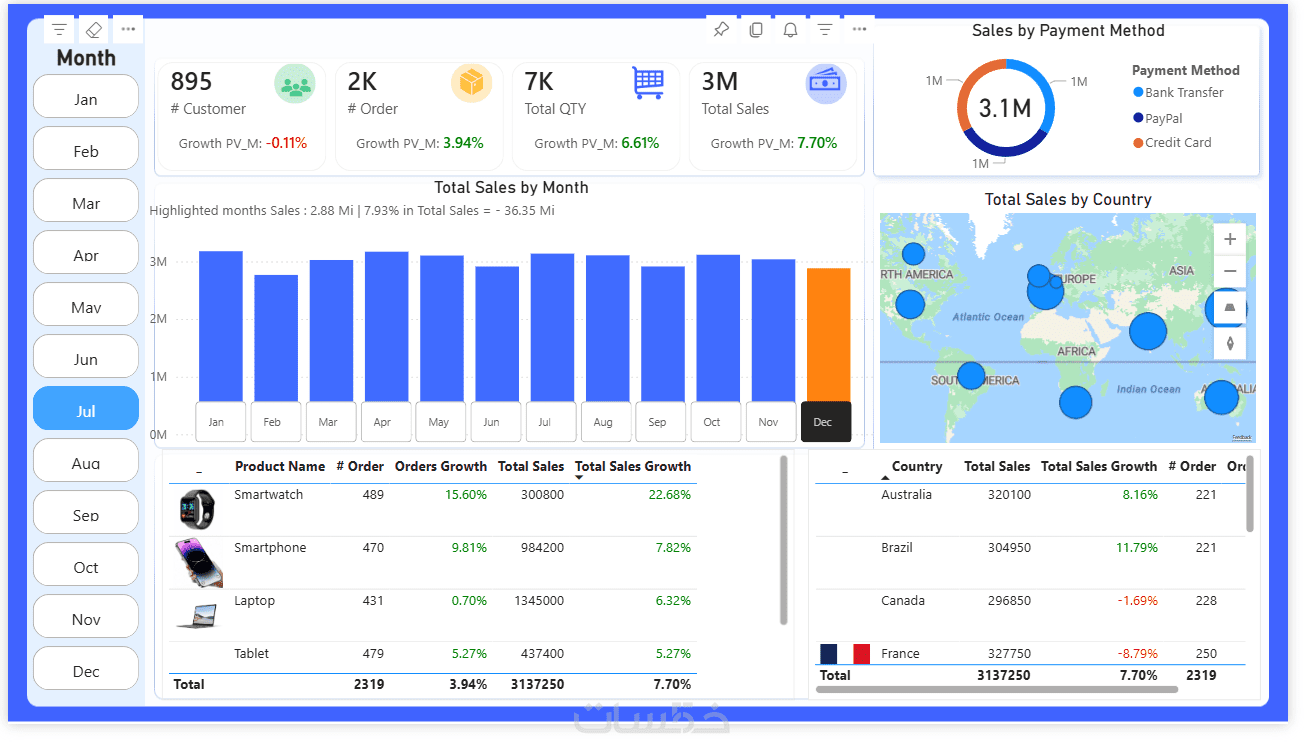Image resolution: width=1304 pixels, height=749 pixels.
Task: Clear selections with the eraser icon
Action: pos(94,30)
